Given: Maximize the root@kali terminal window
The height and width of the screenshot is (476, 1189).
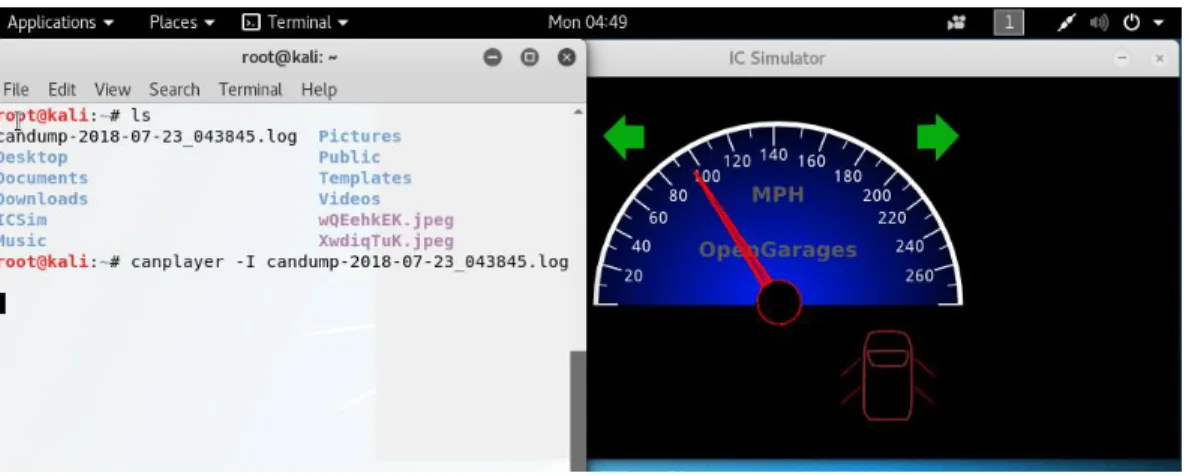Looking at the screenshot, I should pyautogui.click(x=529, y=58).
